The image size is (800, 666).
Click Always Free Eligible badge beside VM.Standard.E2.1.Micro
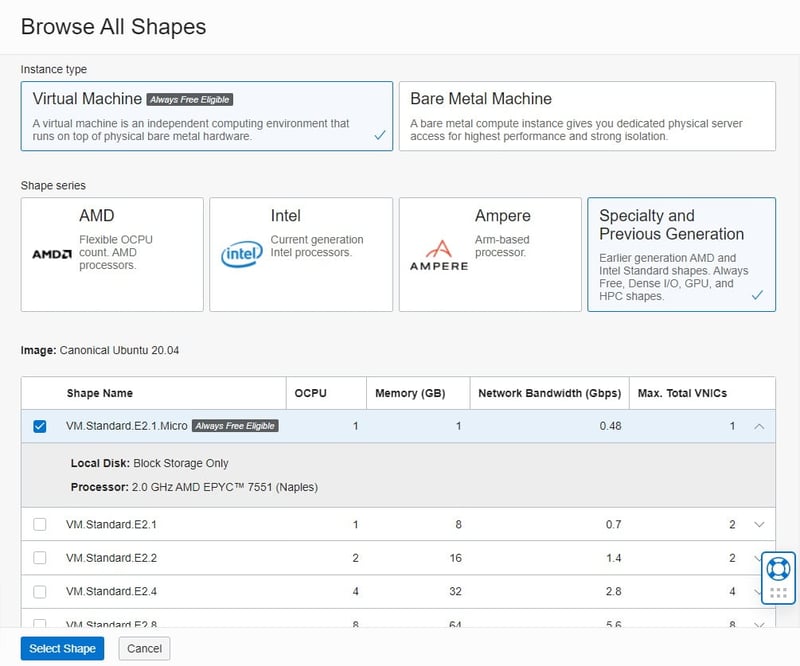click(x=235, y=426)
